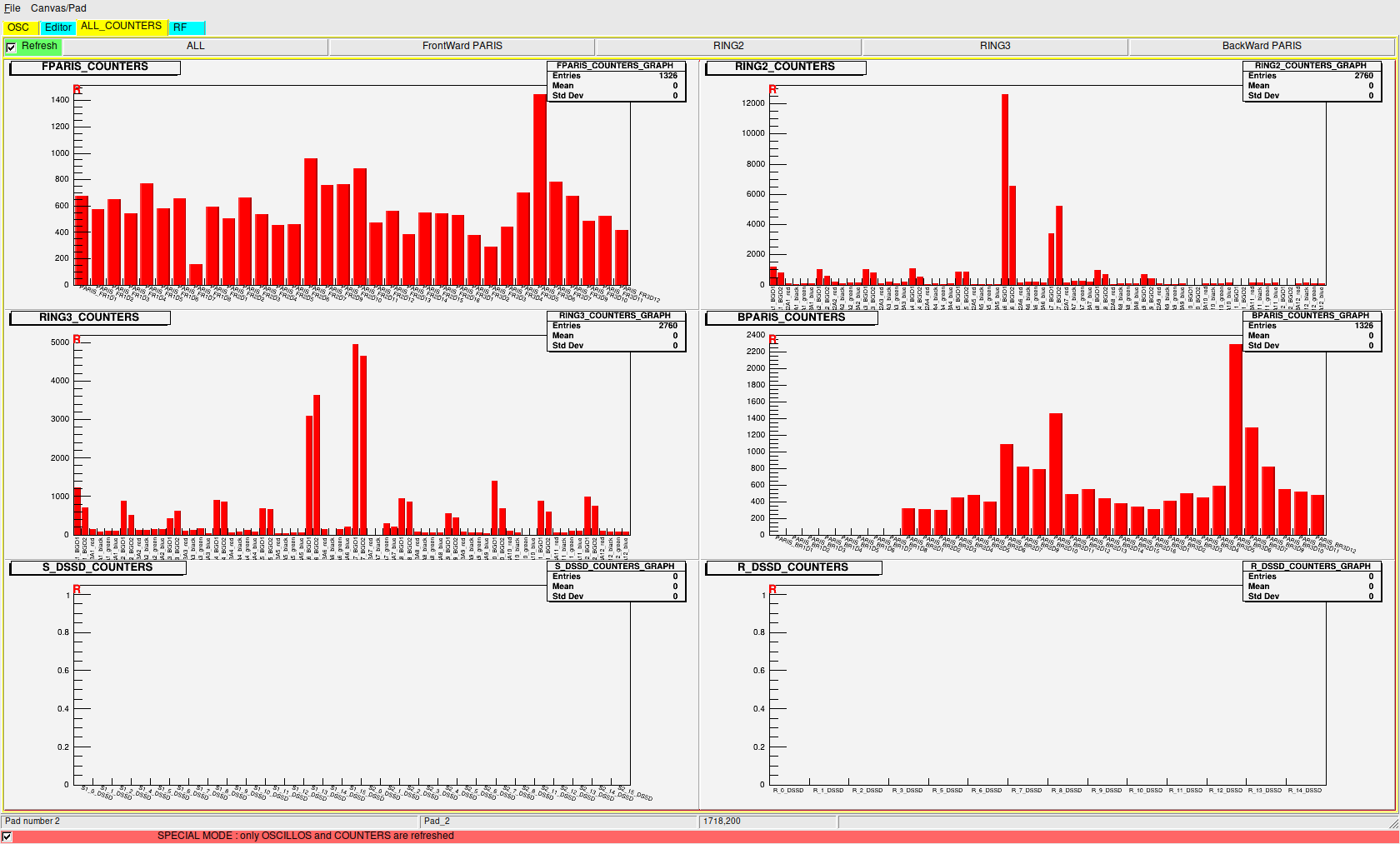Switch to the Editor tab
Viewport: 1400px width, 844px height.
point(57,27)
